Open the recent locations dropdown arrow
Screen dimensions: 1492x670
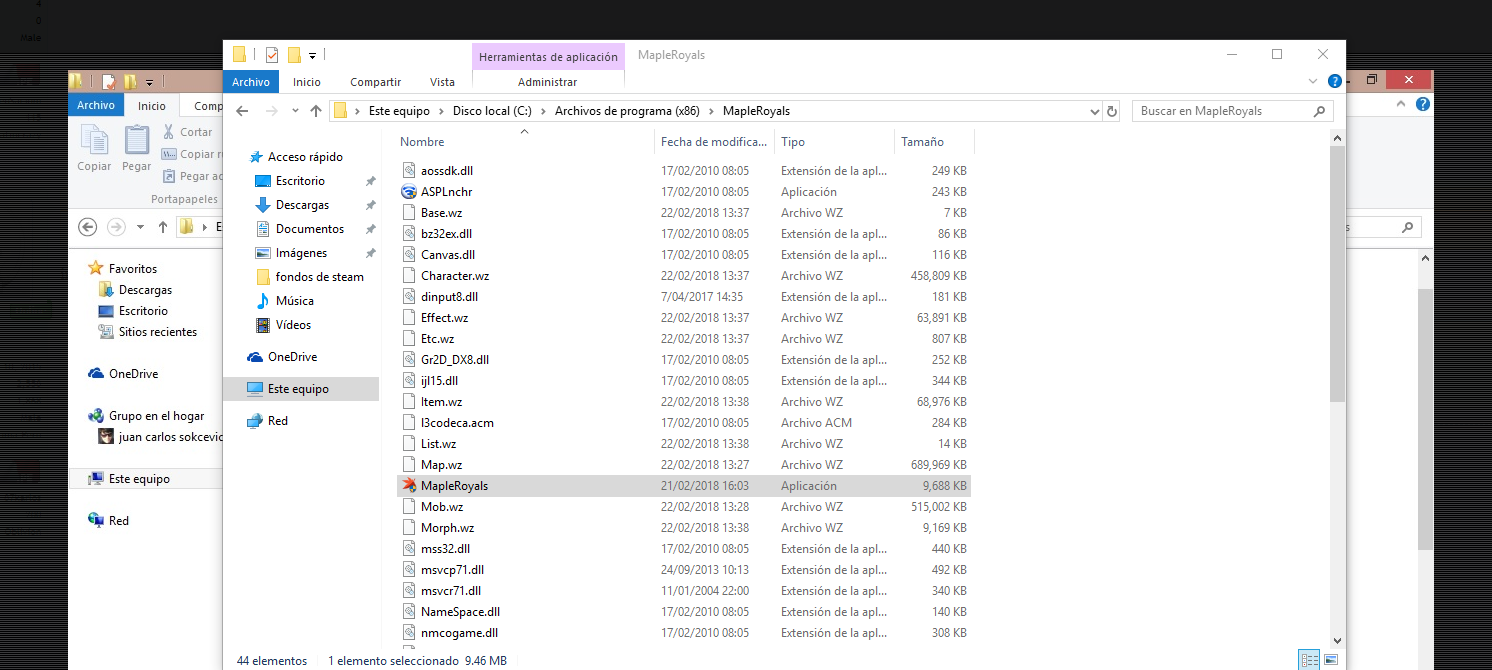[x=295, y=111]
